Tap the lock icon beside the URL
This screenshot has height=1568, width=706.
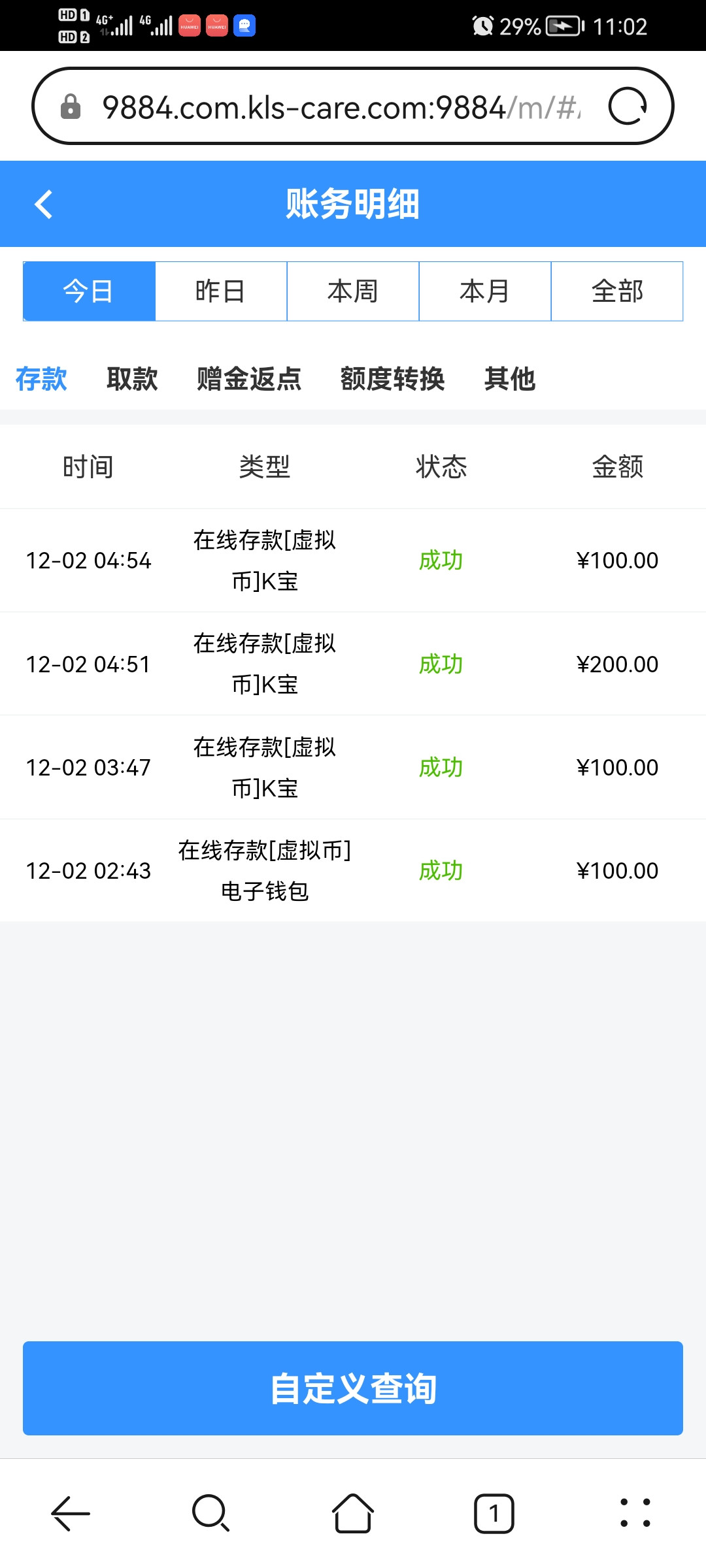coord(71,106)
